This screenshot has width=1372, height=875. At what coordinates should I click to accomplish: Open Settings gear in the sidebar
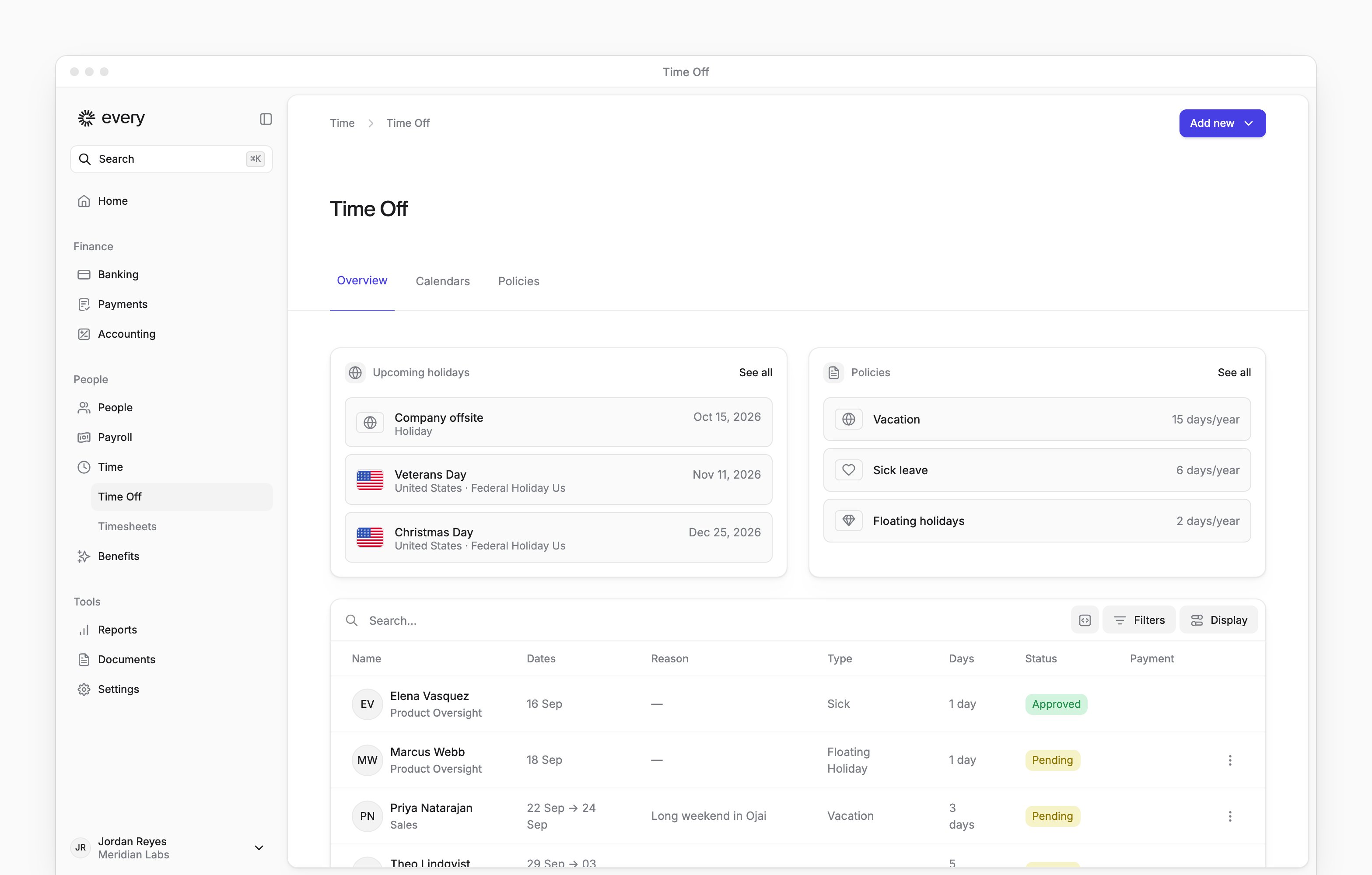coord(84,689)
